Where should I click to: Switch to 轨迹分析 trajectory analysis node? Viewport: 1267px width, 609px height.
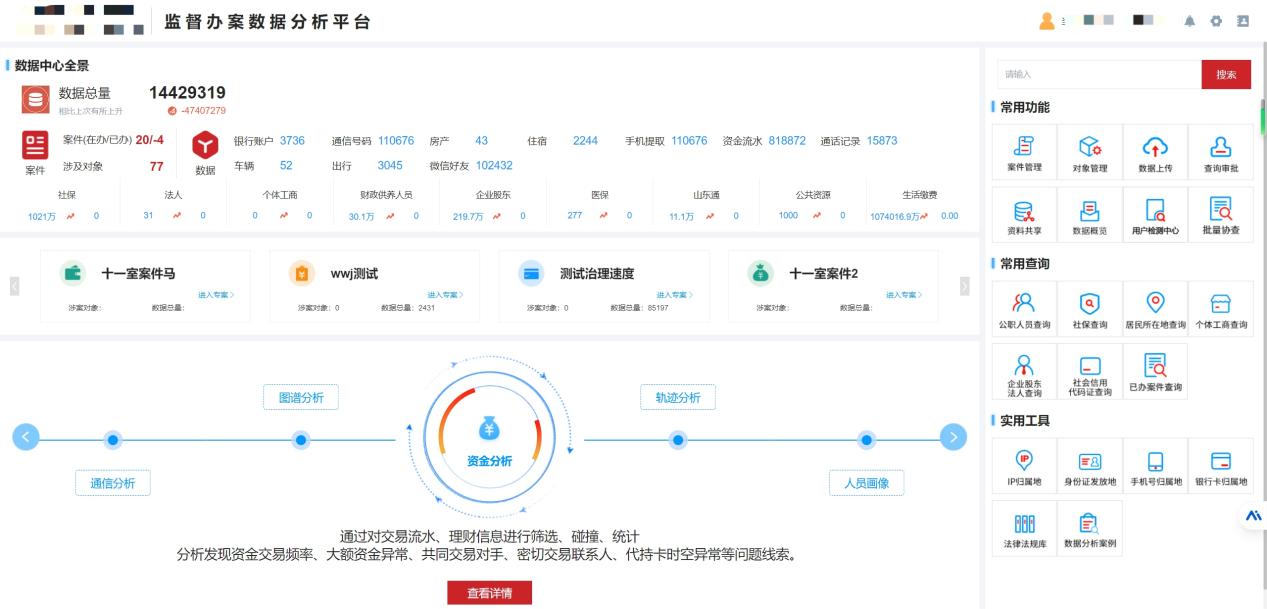(x=678, y=397)
